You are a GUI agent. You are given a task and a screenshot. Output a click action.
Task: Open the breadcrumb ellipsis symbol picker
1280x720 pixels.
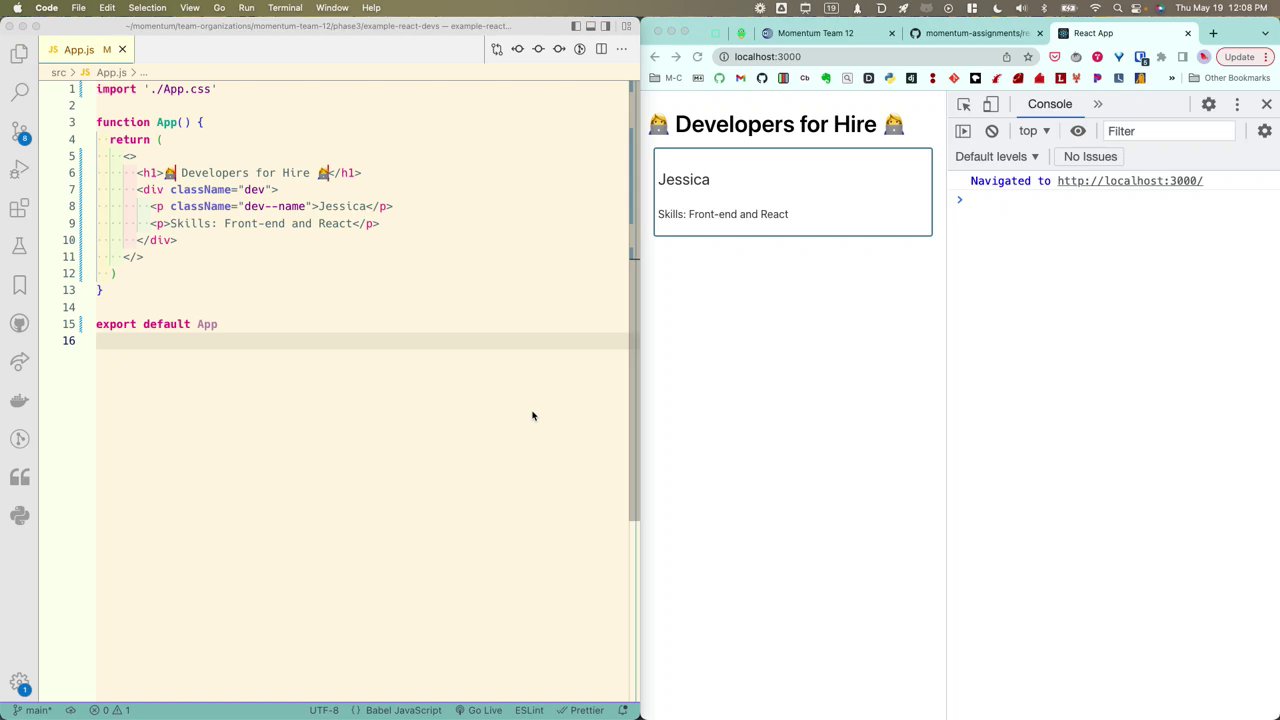(x=144, y=73)
